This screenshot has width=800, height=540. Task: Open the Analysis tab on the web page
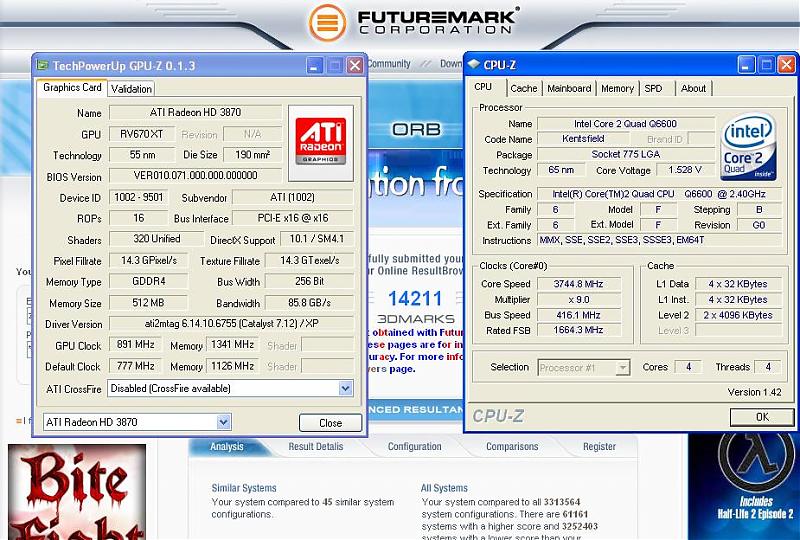tap(227, 447)
